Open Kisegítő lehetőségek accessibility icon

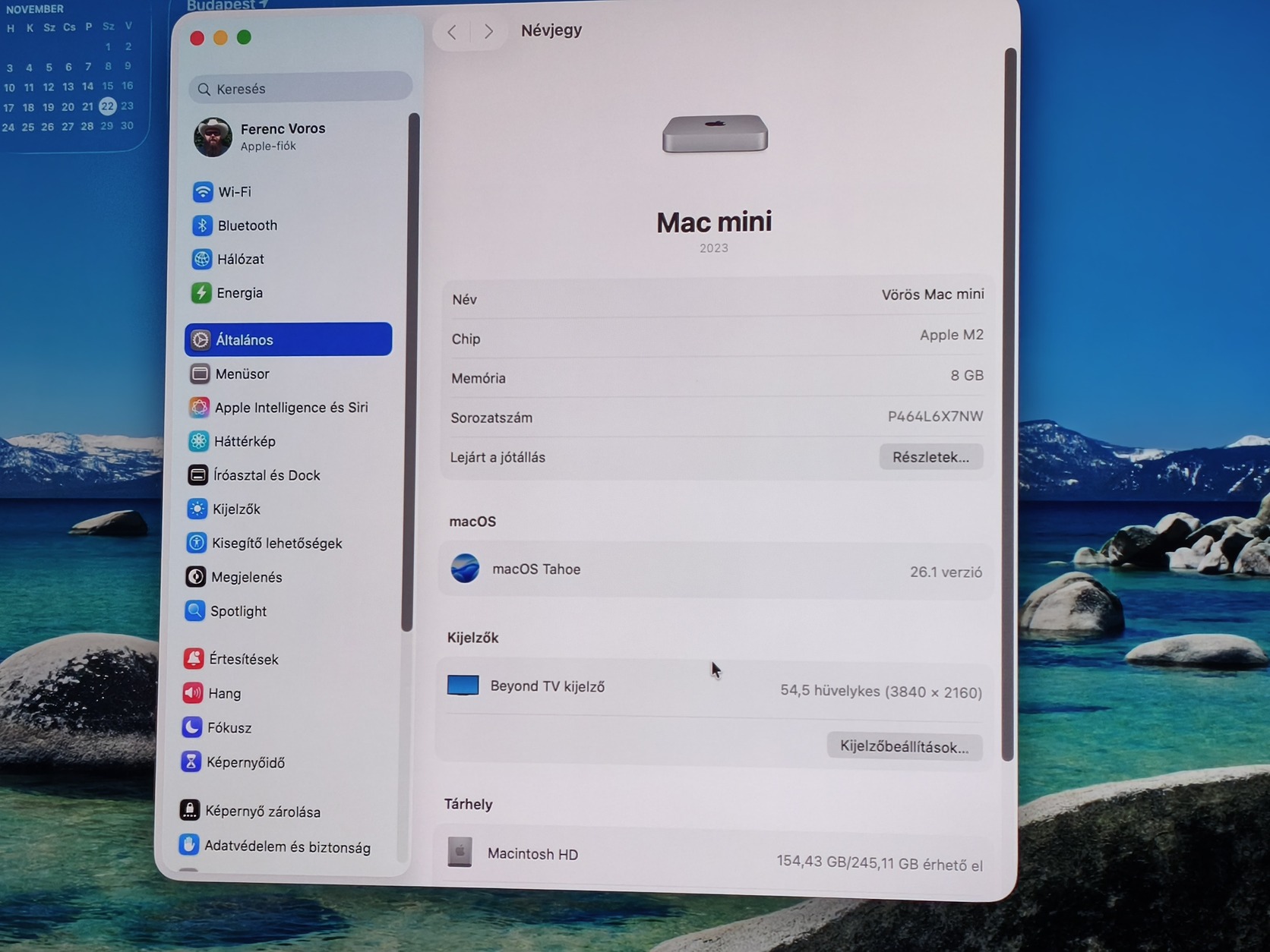pyautogui.click(x=196, y=543)
